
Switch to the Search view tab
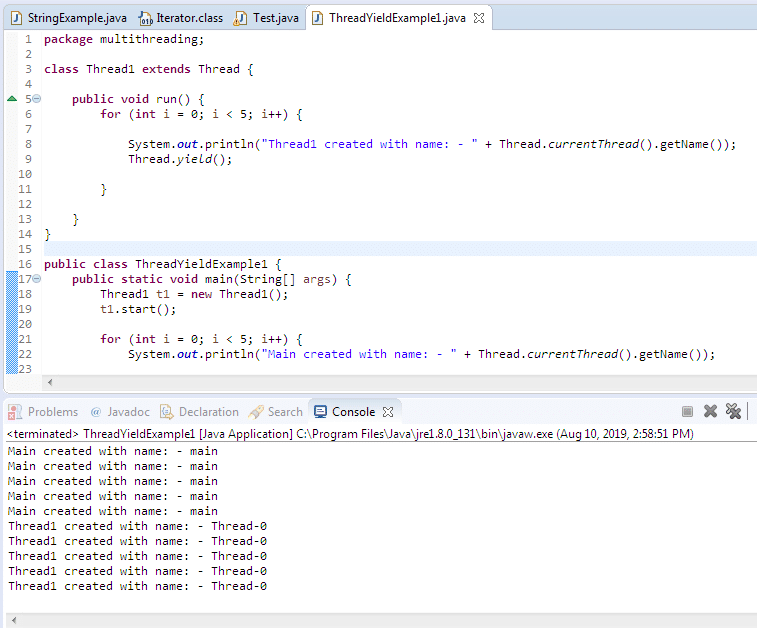point(284,412)
